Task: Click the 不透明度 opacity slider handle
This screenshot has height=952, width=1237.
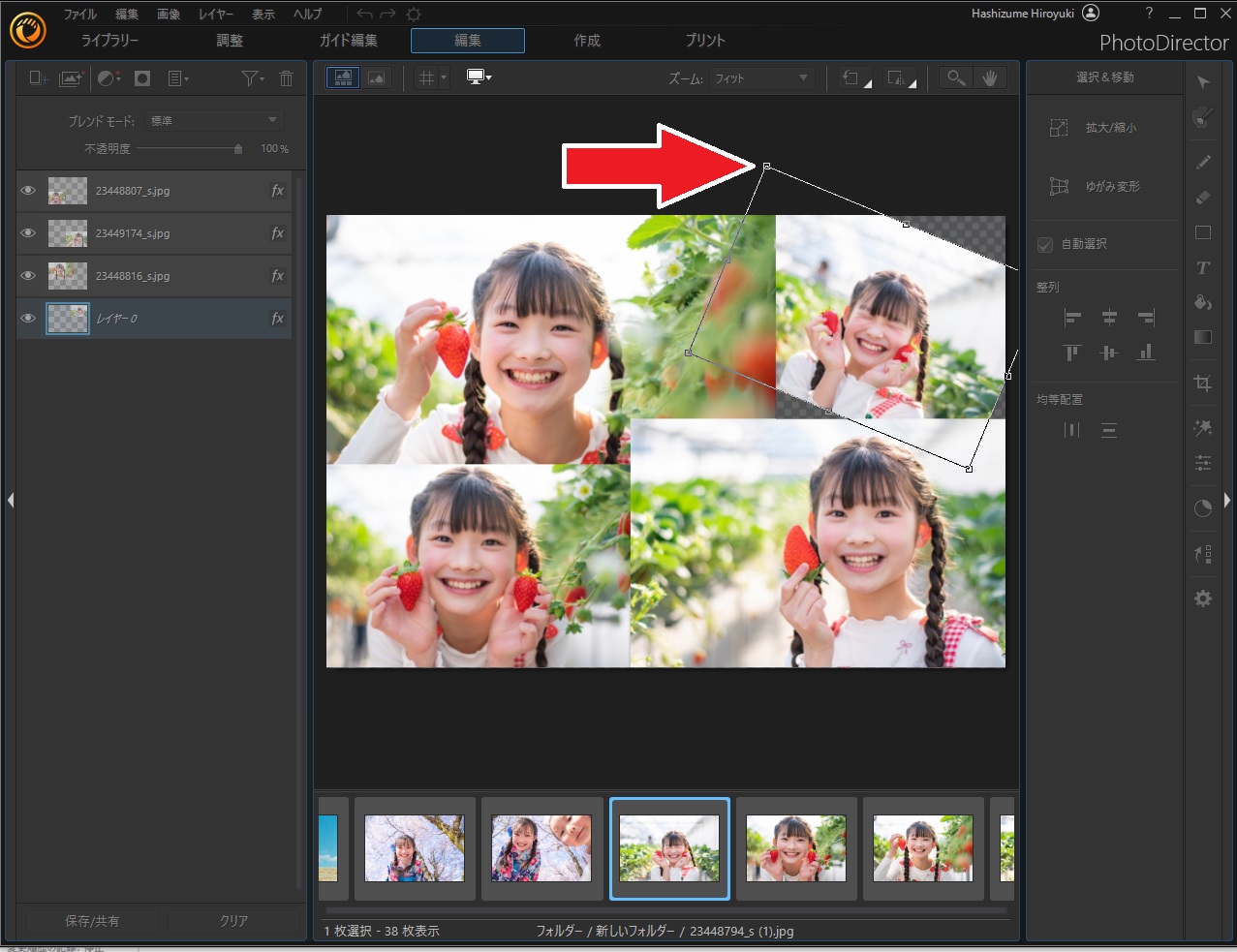Action: [x=238, y=149]
